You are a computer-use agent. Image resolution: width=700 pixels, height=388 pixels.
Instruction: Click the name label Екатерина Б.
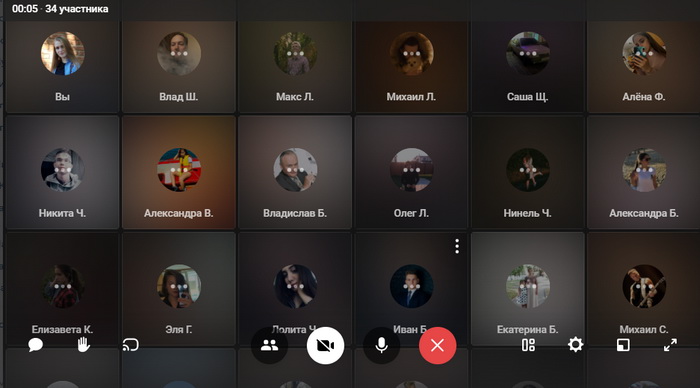(x=528, y=330)
